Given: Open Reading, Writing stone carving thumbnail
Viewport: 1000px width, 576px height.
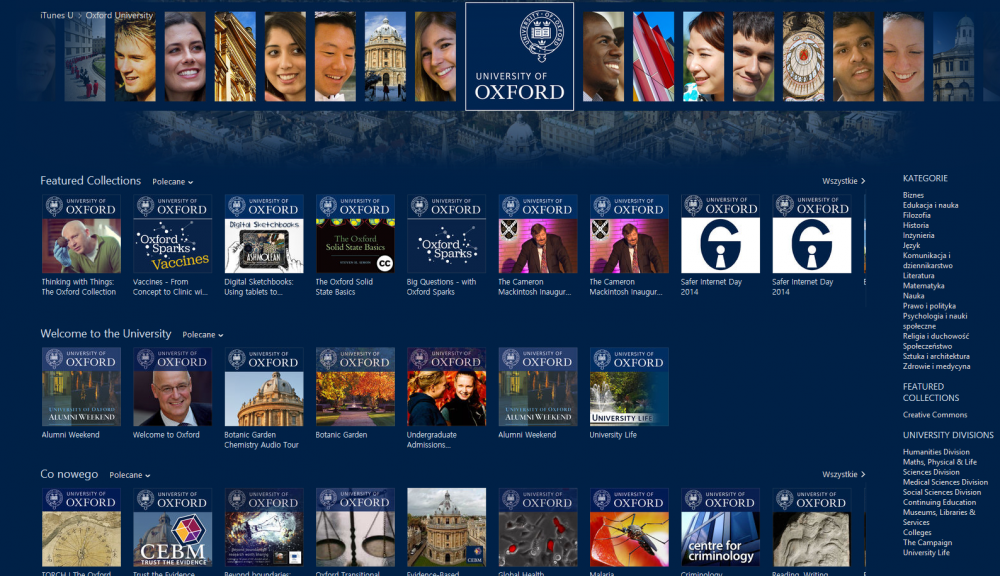Looking at the screenshot, I should (811, 528).
